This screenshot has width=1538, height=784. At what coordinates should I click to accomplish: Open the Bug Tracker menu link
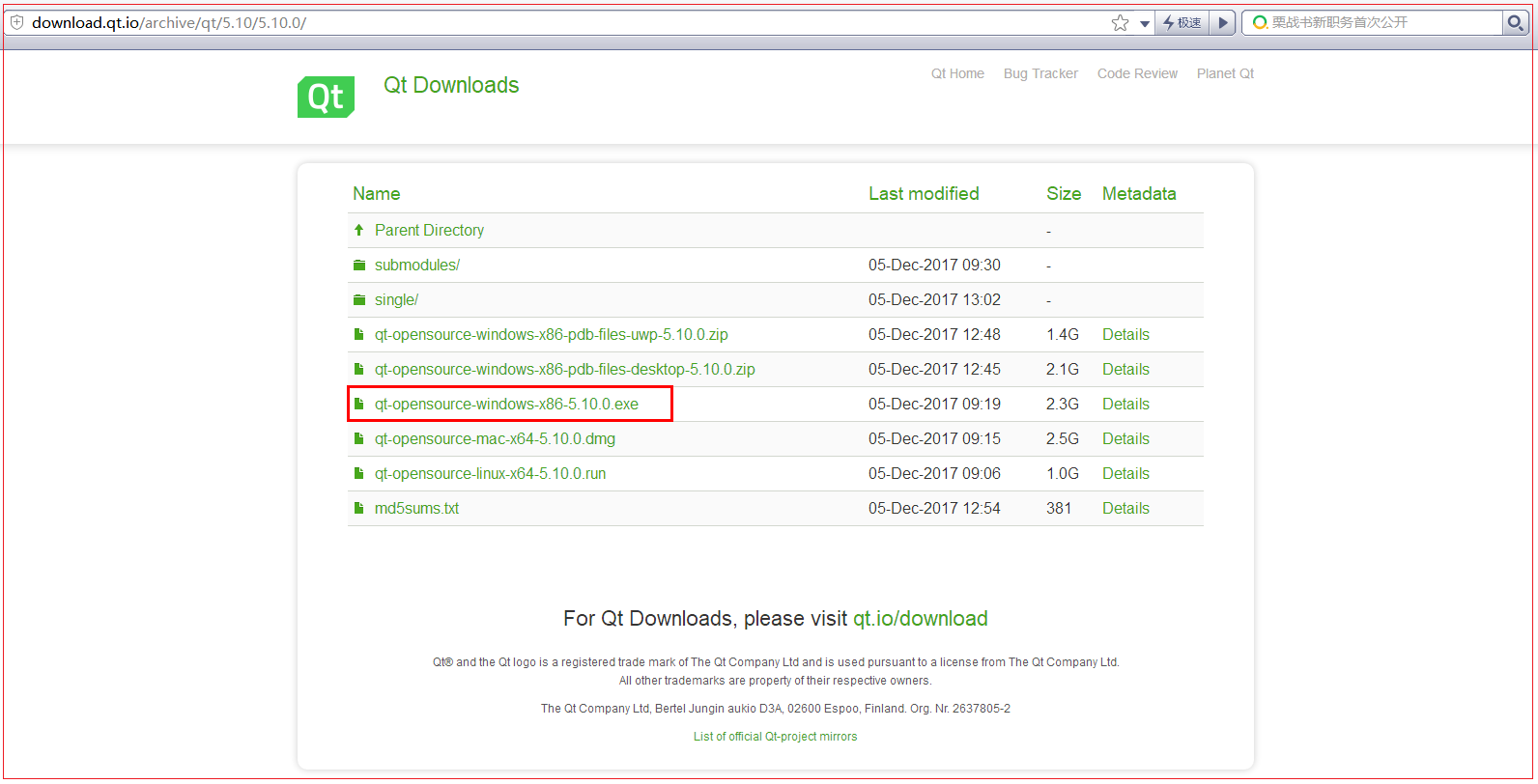click(1040, 73)
